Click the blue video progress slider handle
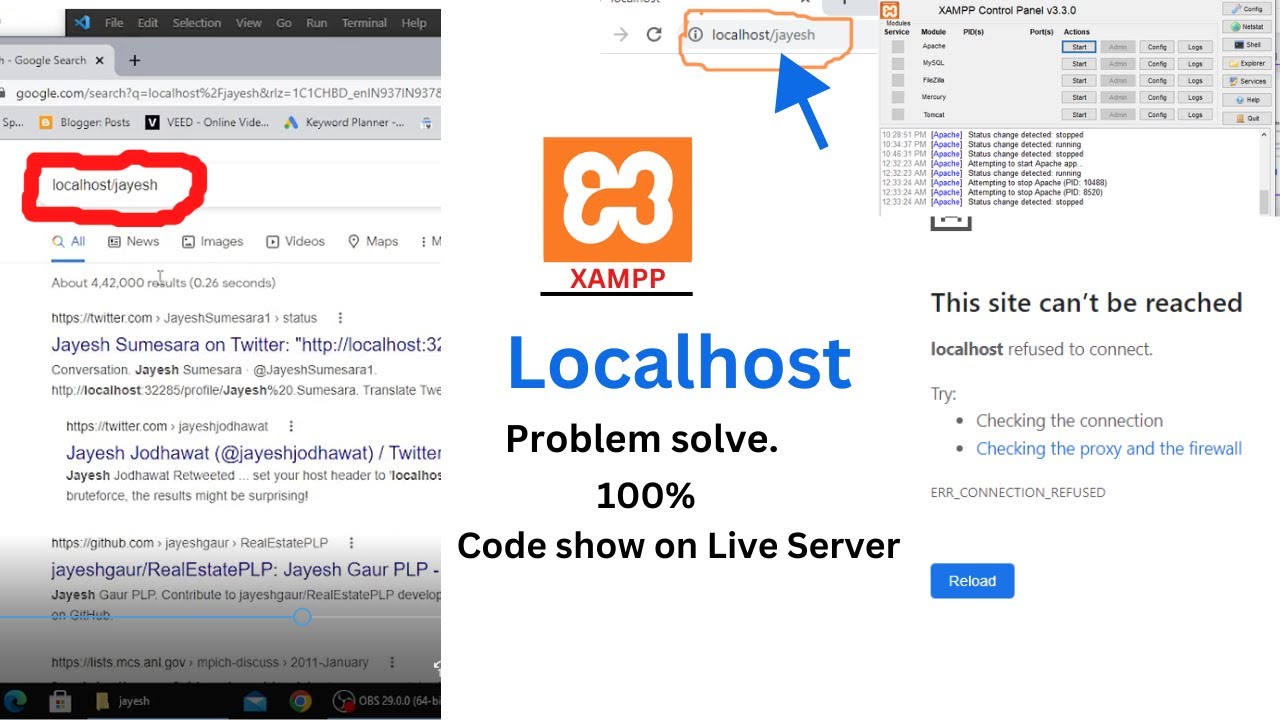 [302, 617]
